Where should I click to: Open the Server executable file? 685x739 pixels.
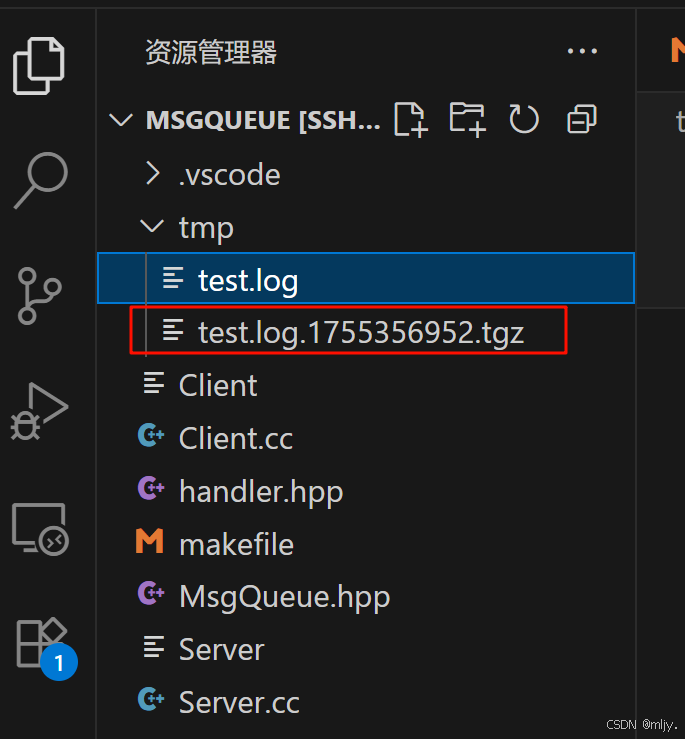[x=366, y=649]
